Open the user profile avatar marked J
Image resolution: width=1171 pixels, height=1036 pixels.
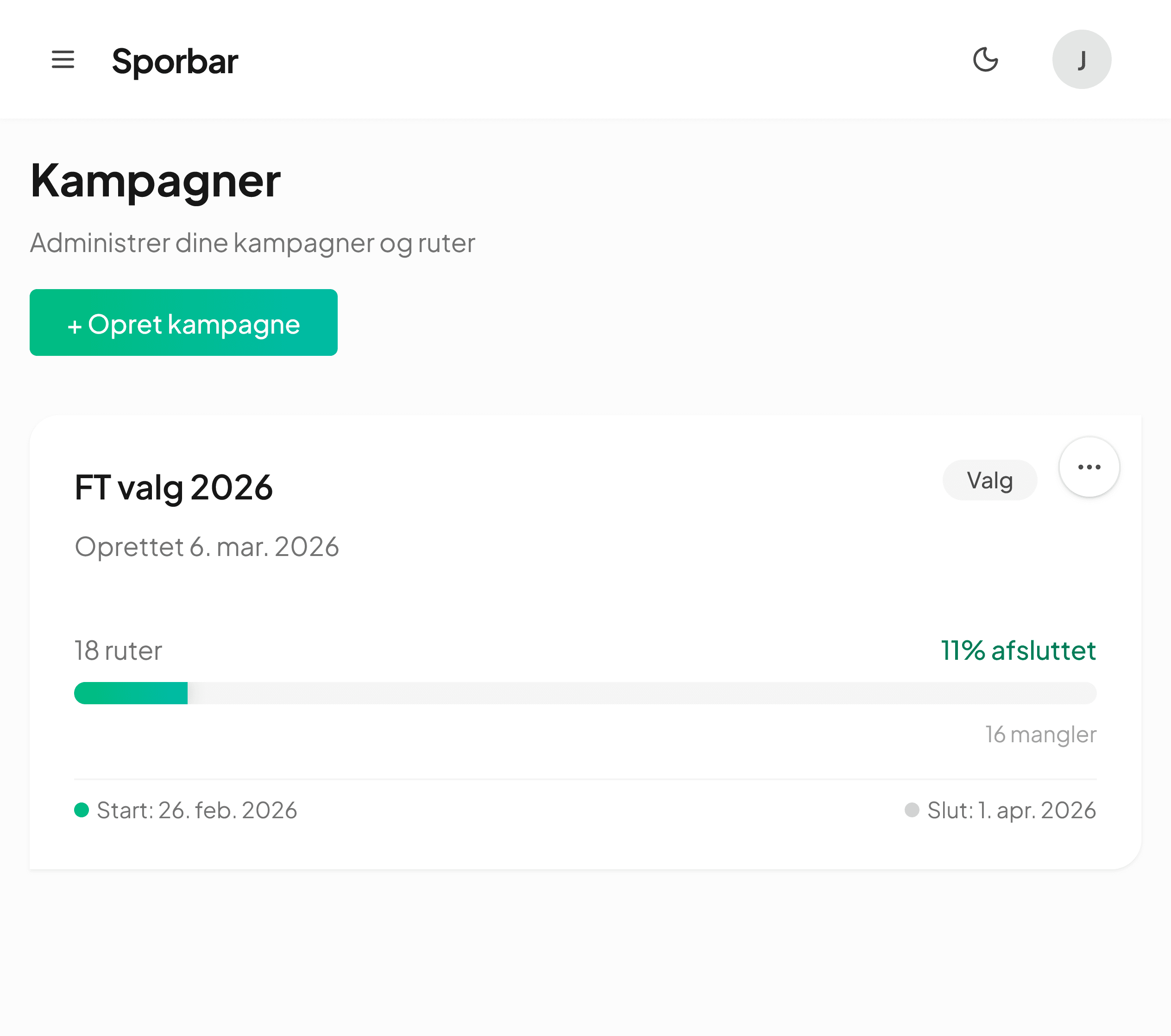click(x=1082, y=59)
